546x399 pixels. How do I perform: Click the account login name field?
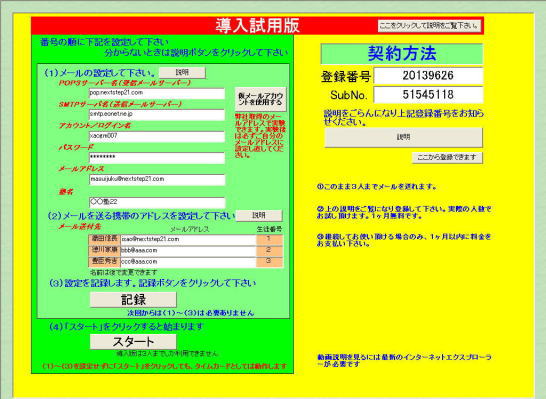click(x=157, y=136)
